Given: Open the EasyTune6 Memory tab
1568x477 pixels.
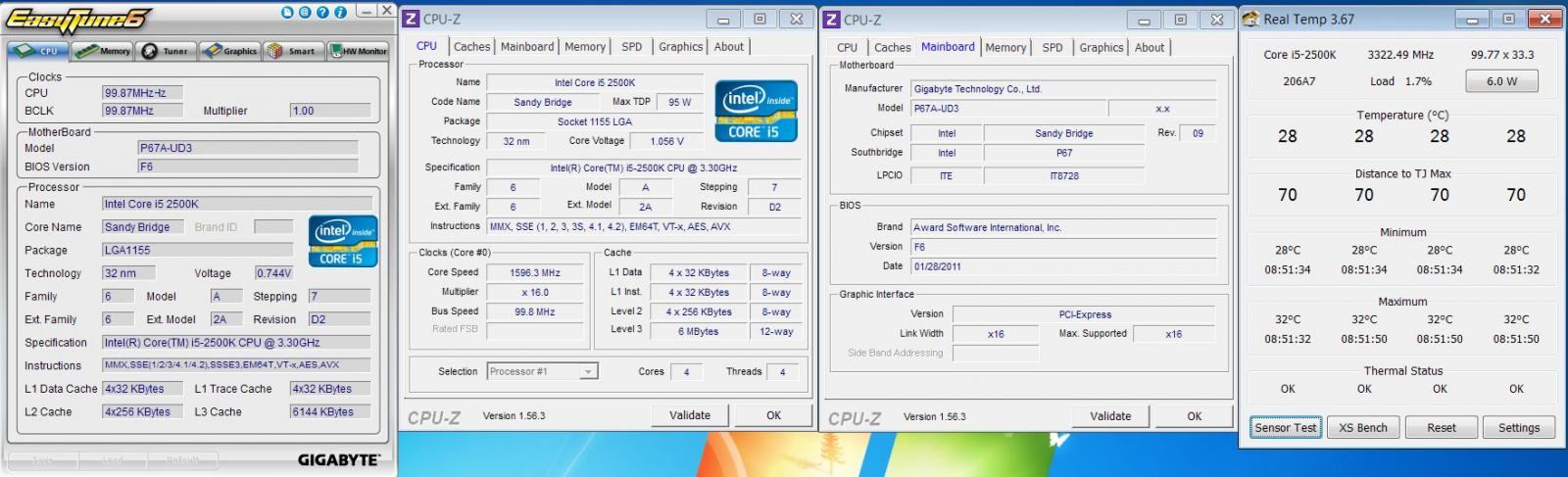Looking at the screenshot, I should tap(102, 51).
